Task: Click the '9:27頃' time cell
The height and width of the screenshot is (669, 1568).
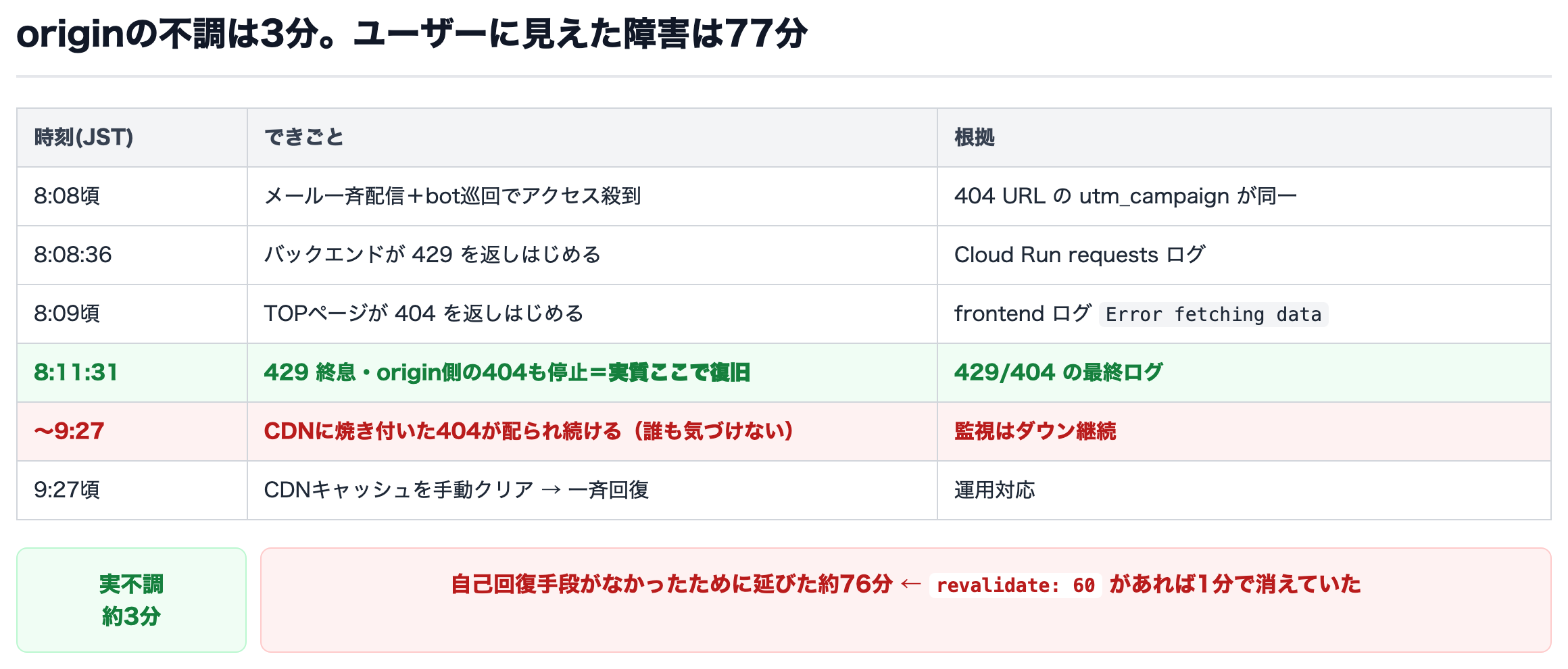Action: 132,491
